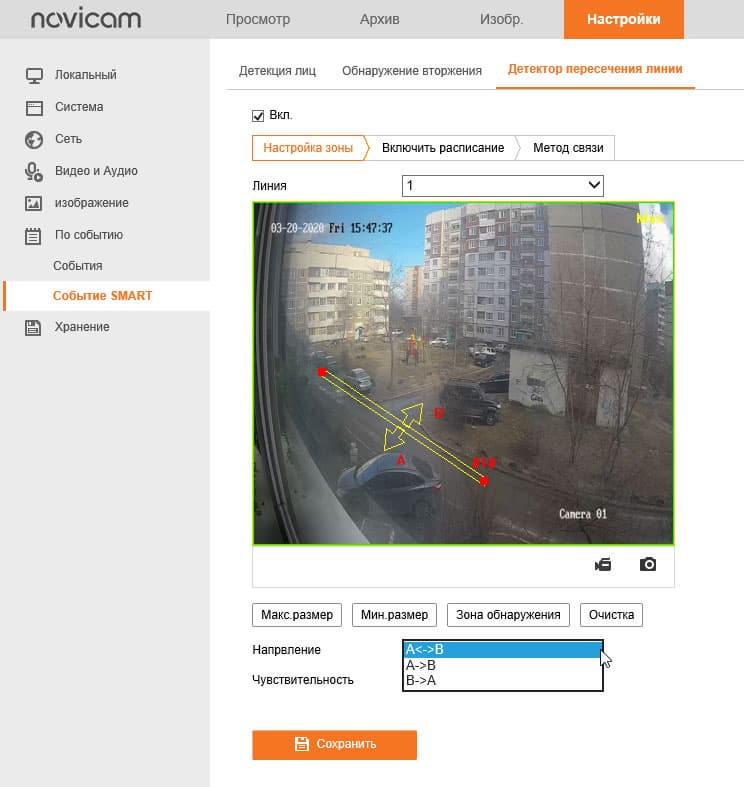The width and height of the screenshot is (744, 787).
Task: Choose B->A direction option
Action: [x=503, y=681]
